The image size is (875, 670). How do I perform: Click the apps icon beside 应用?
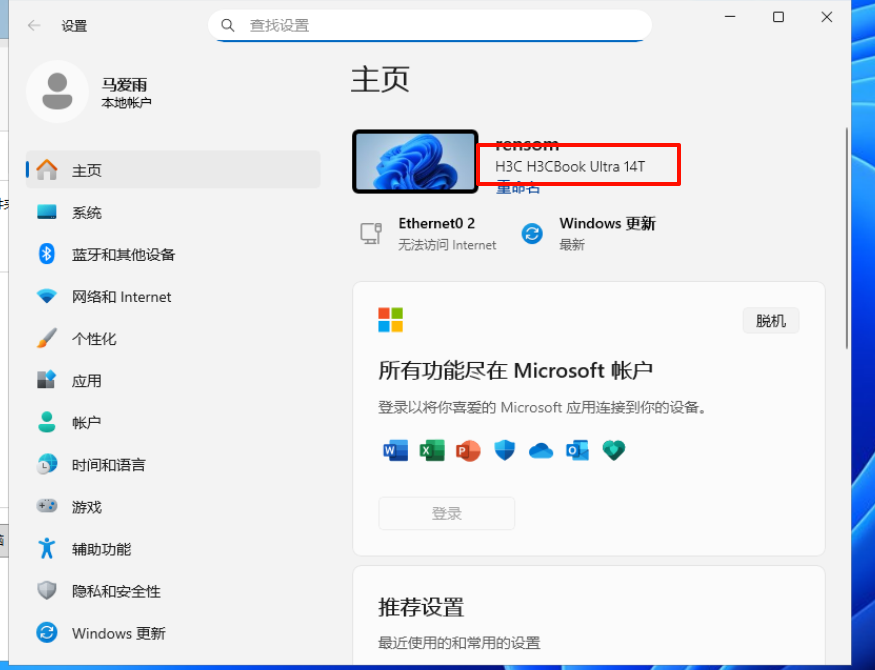47,379
